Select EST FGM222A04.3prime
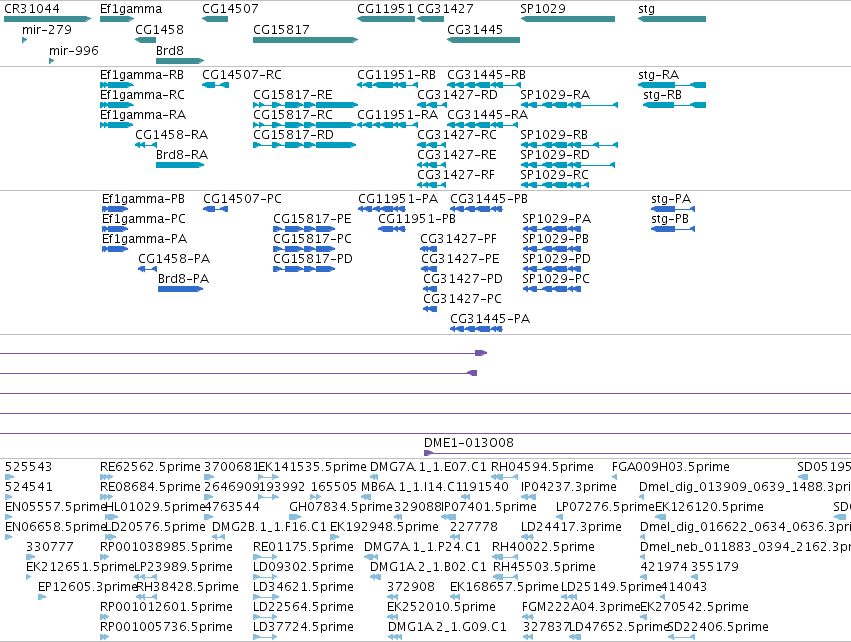Screen dimensions: 851x642 pyautogui.click(x=581, y=607)
